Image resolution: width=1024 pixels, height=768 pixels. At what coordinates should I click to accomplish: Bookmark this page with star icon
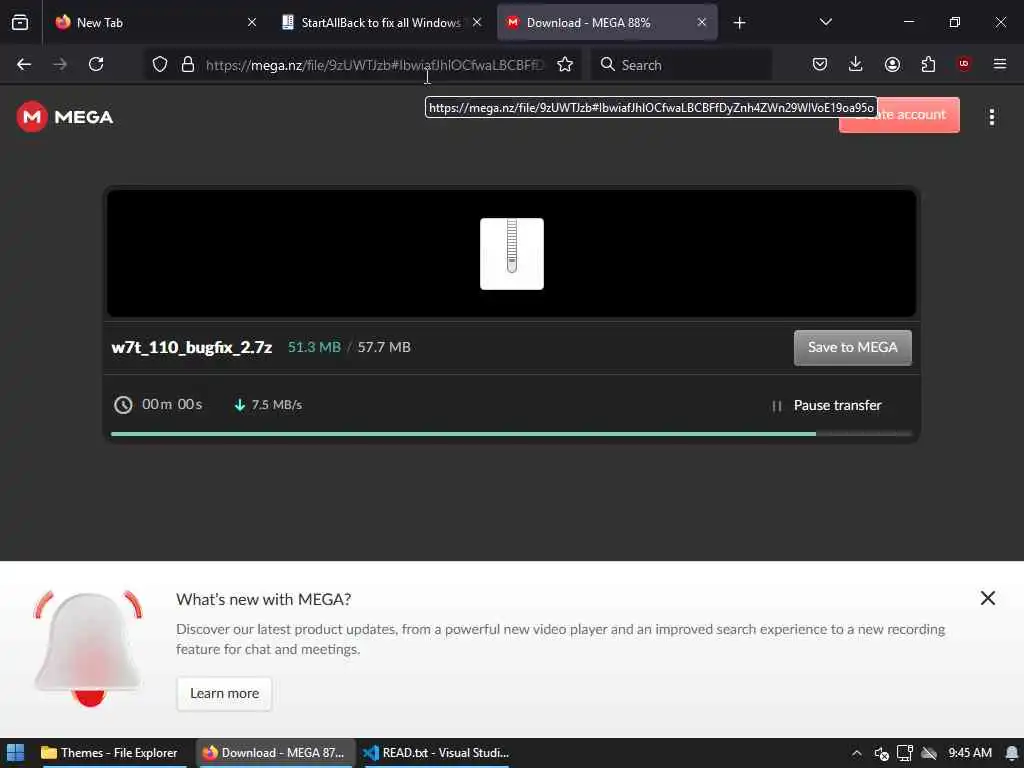click(x=565, y=64)
